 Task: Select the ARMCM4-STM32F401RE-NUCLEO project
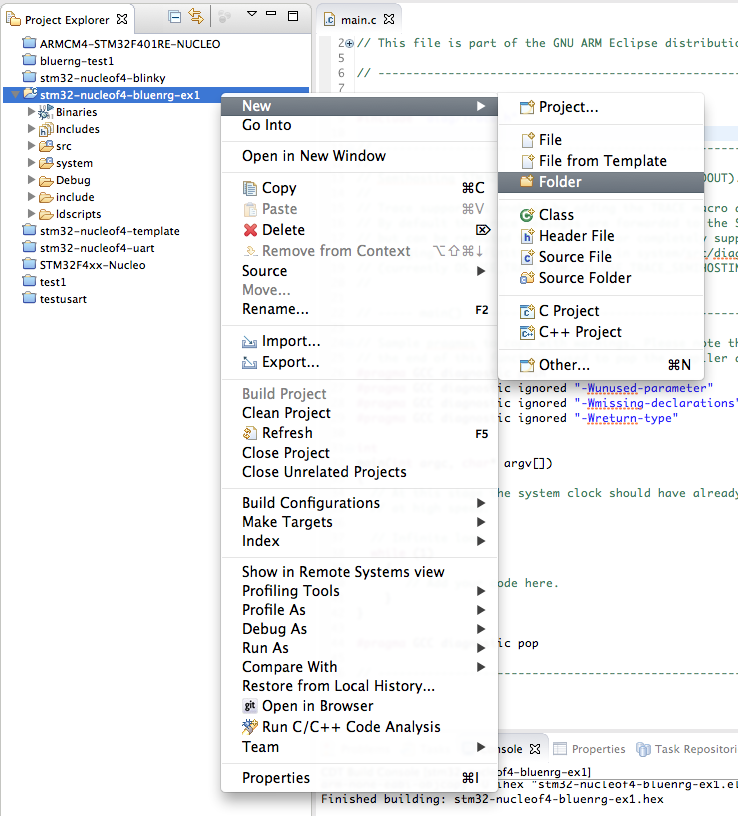click(130, 44)
